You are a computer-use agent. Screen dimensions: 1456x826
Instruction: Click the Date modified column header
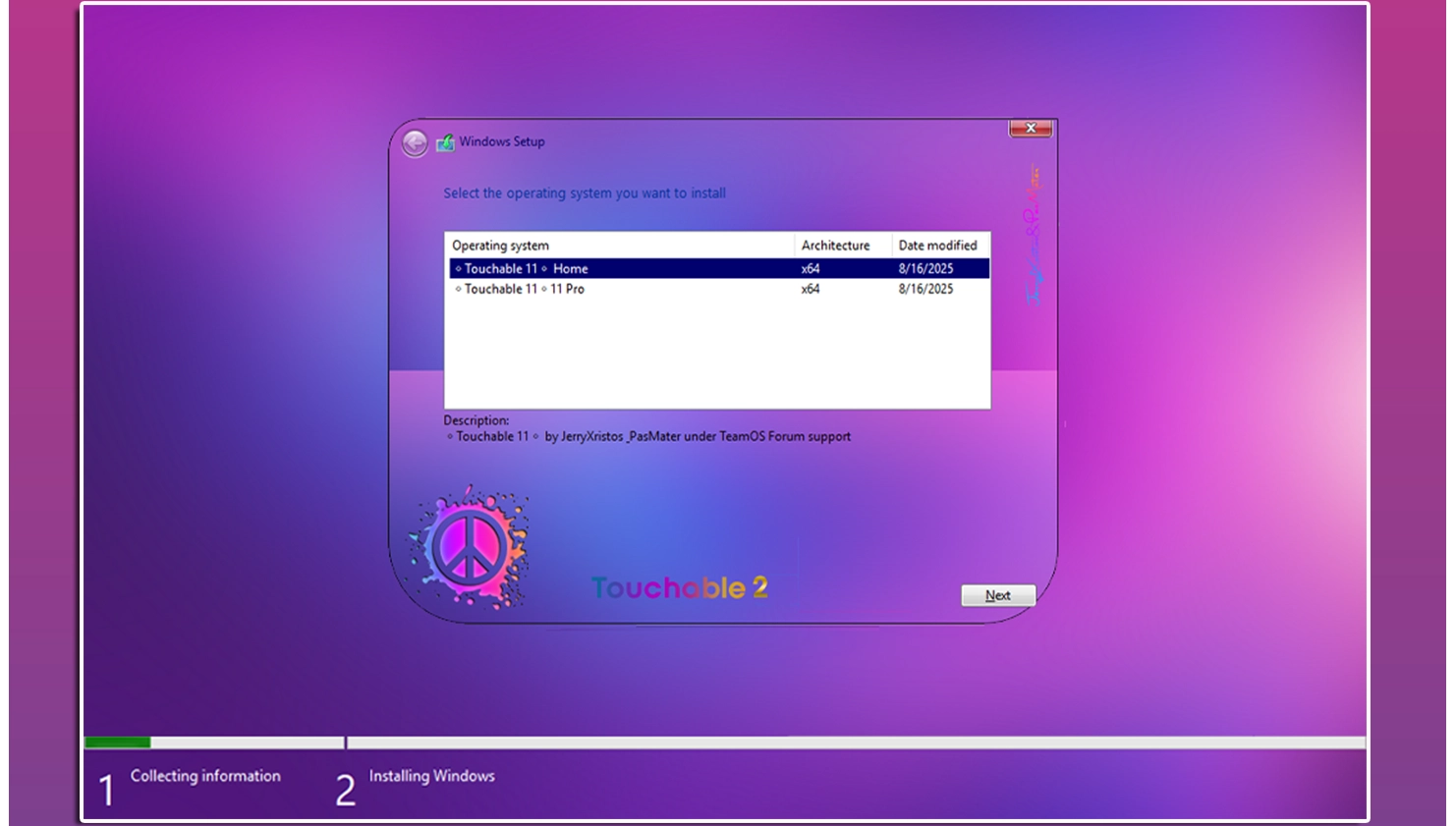pos(937,246)
